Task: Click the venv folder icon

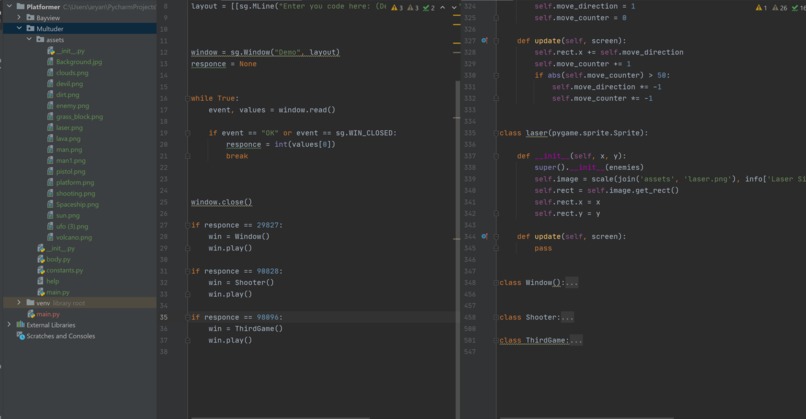Action: point(30,302)
